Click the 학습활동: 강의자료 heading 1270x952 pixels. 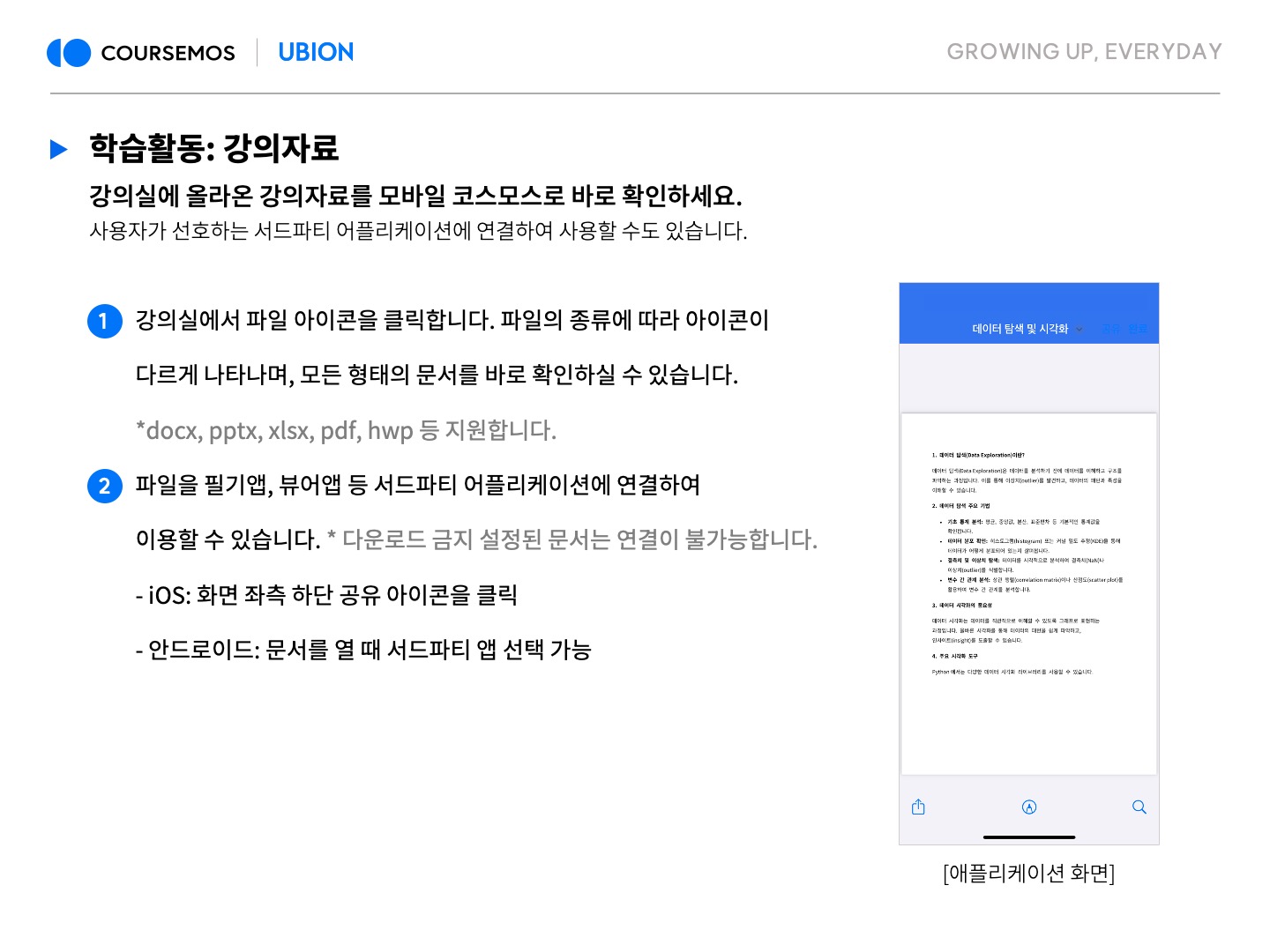pos(213,148)
